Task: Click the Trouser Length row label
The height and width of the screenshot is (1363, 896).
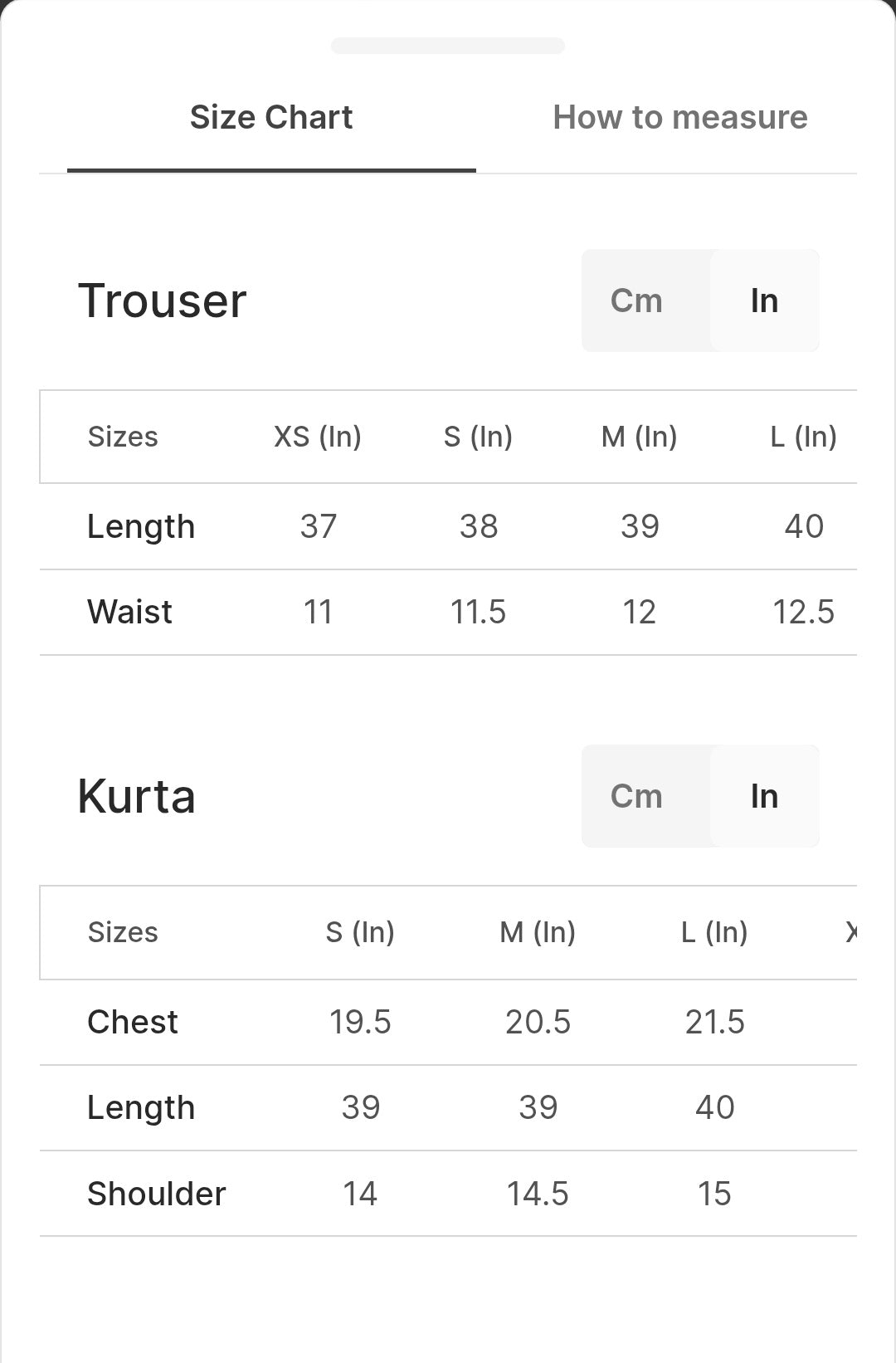Action: tap(141, 526)
